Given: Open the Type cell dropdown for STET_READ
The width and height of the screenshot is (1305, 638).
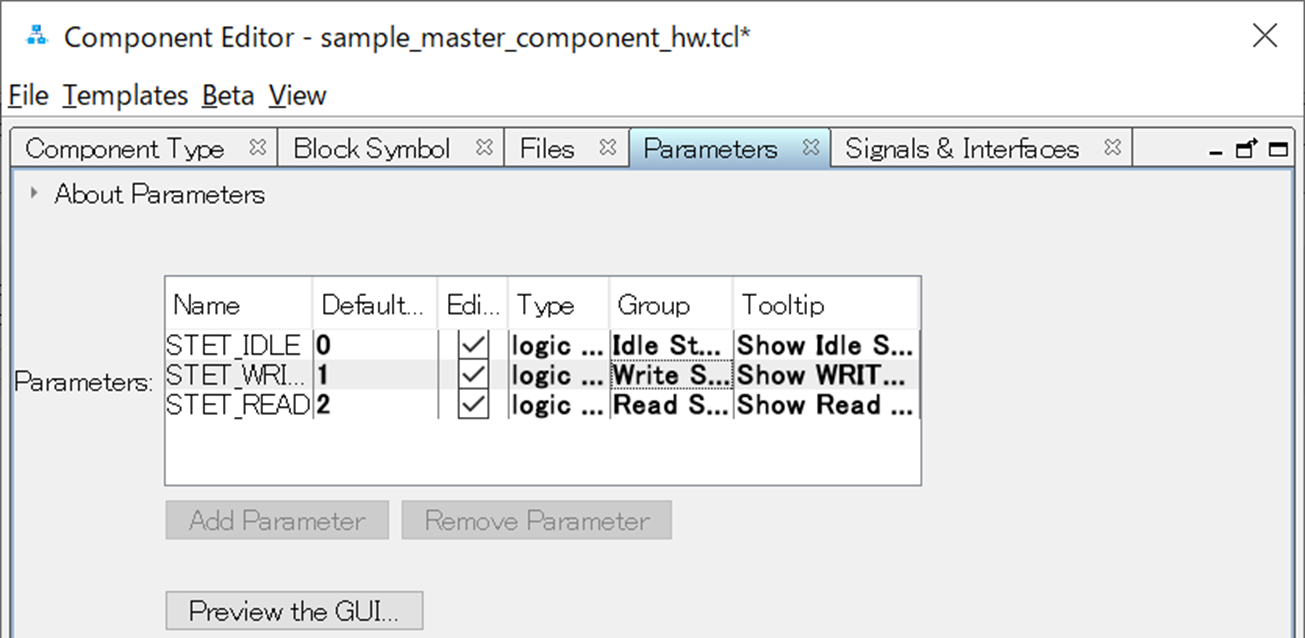Looking at the screenshot, I should (x=558, y=405).
